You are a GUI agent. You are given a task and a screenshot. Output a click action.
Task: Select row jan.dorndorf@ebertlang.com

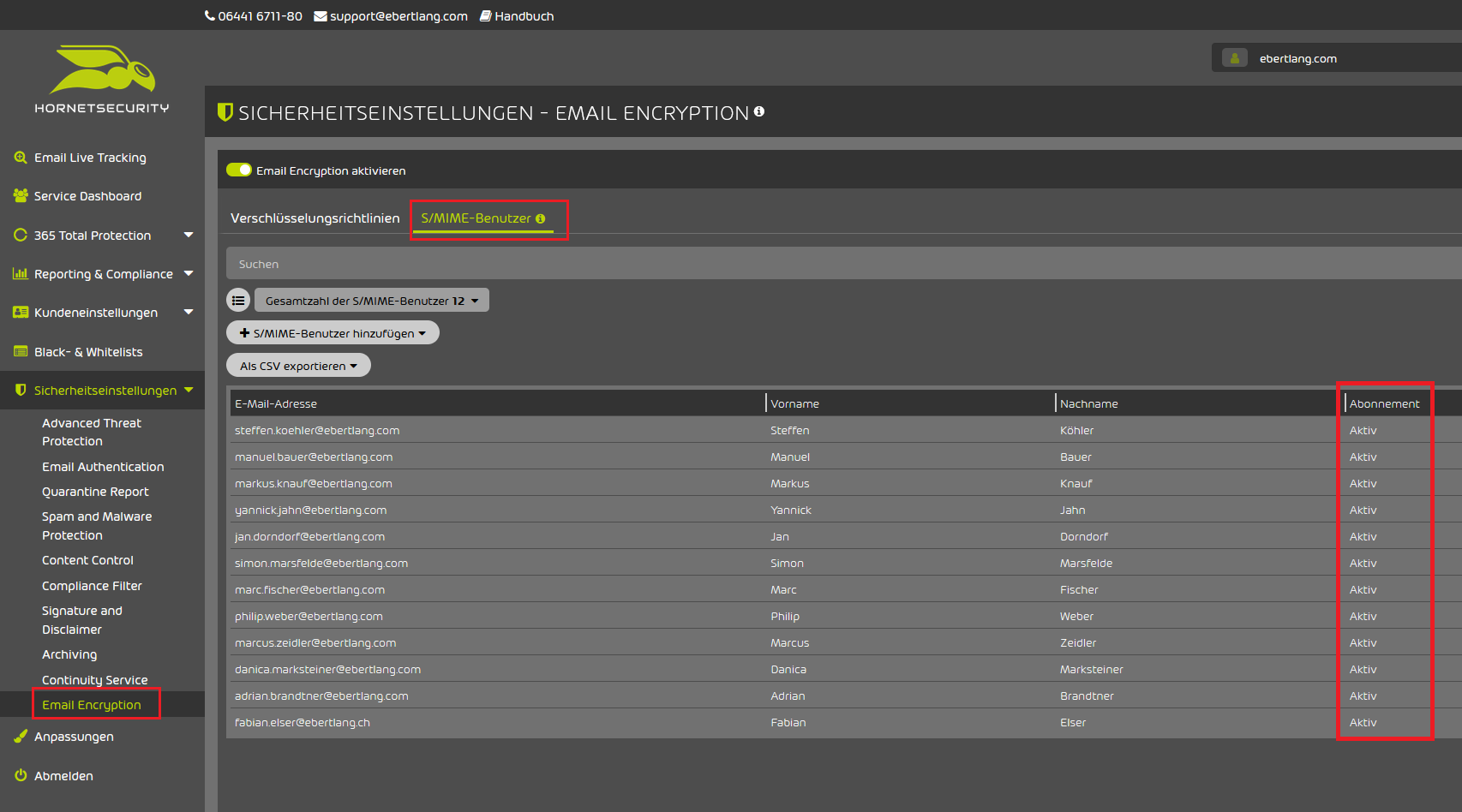[846, 536]
